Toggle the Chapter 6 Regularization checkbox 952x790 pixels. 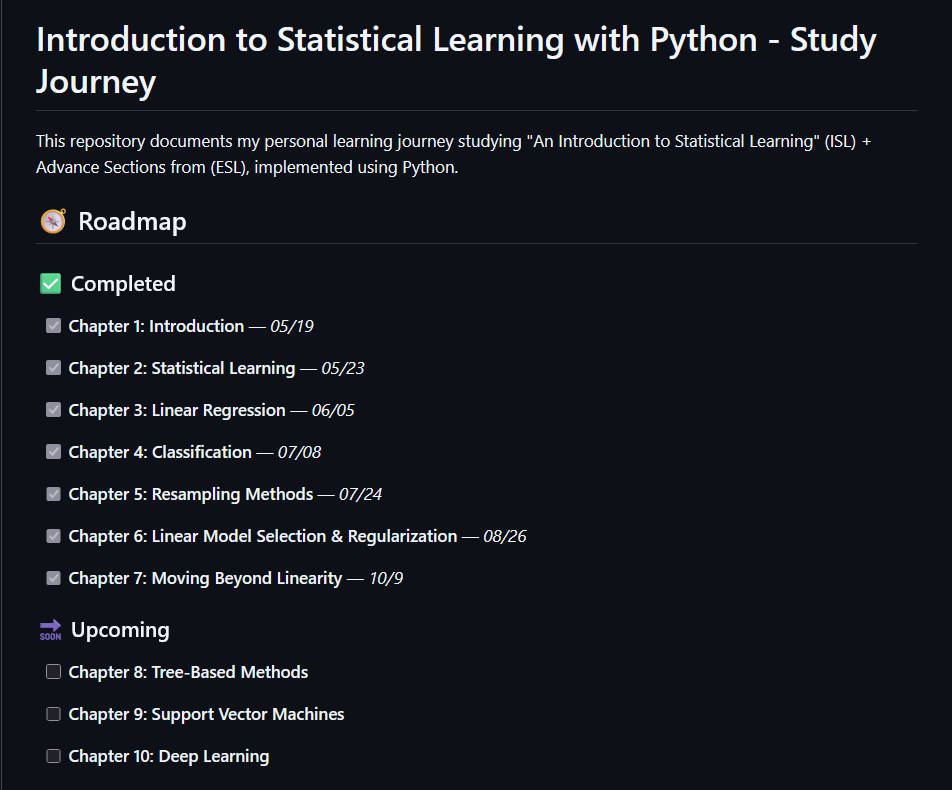pyautogui.click(x=53, y=536)
